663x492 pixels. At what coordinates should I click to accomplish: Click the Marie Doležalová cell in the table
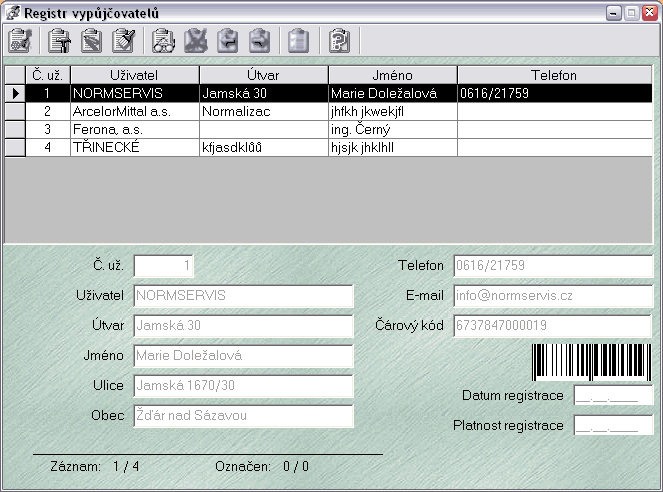pos(392,93)
